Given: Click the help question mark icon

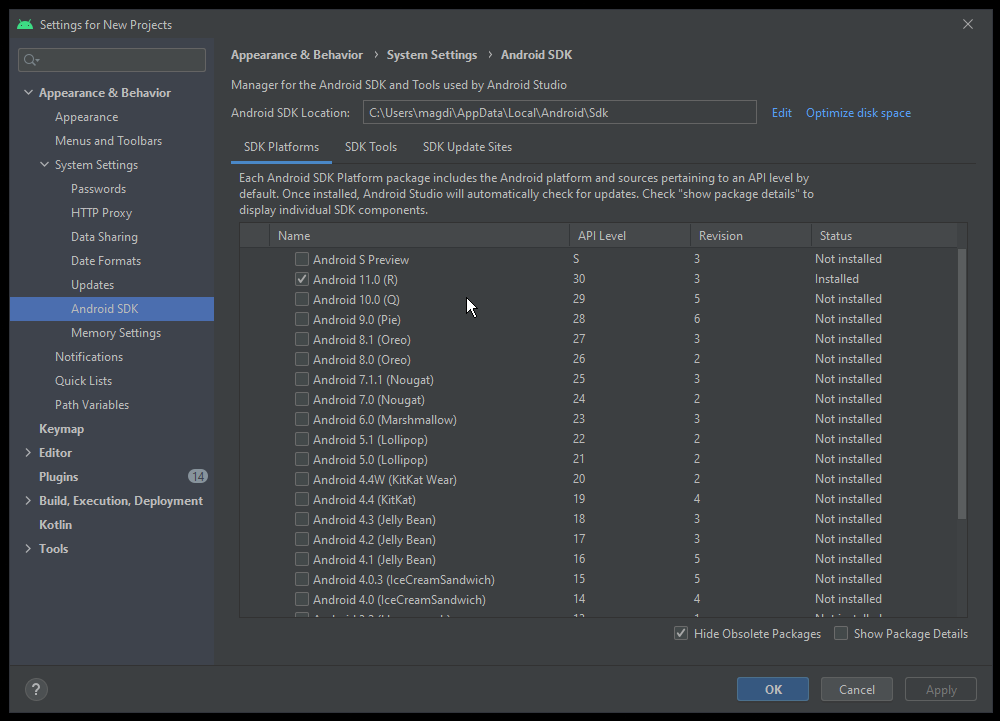Looking at the screenshot, I should coord(36,689).
